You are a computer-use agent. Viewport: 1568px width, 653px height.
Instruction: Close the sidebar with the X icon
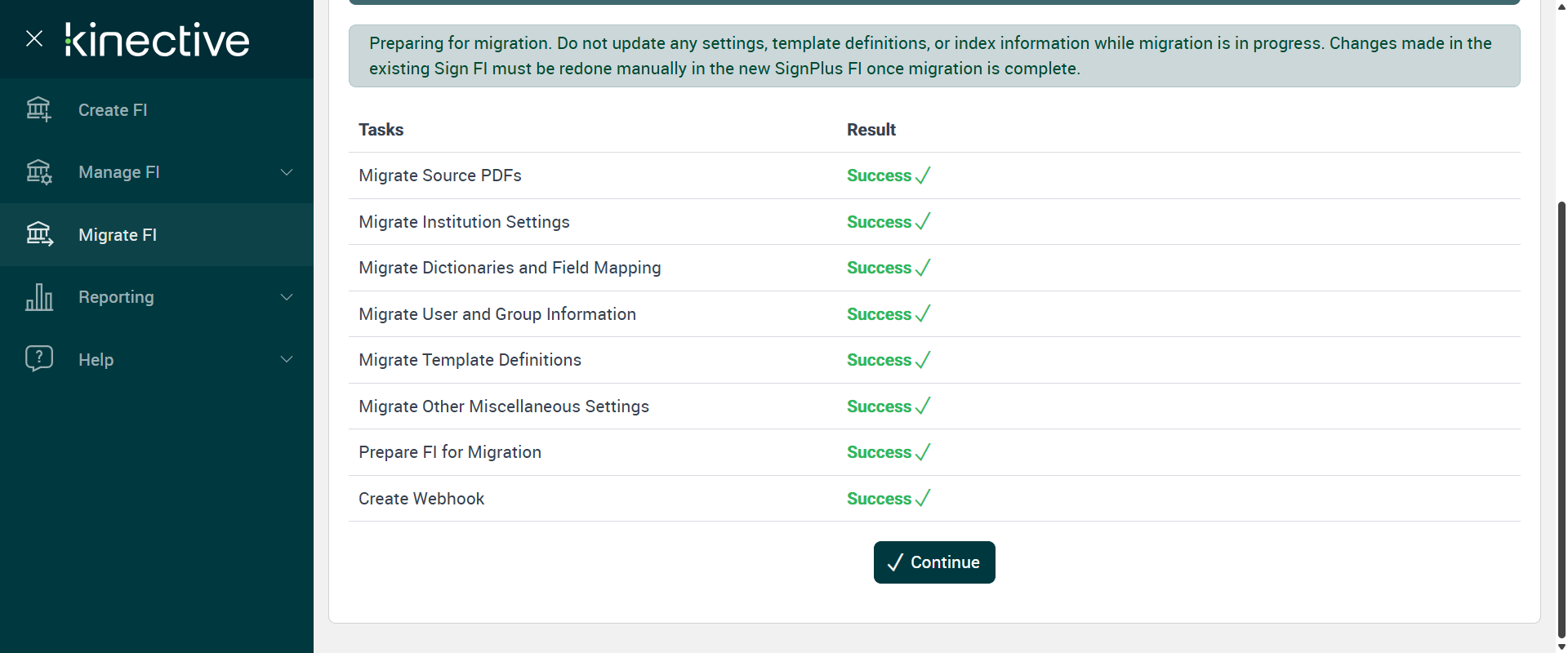pyautogui.click(x=34, y=38)
